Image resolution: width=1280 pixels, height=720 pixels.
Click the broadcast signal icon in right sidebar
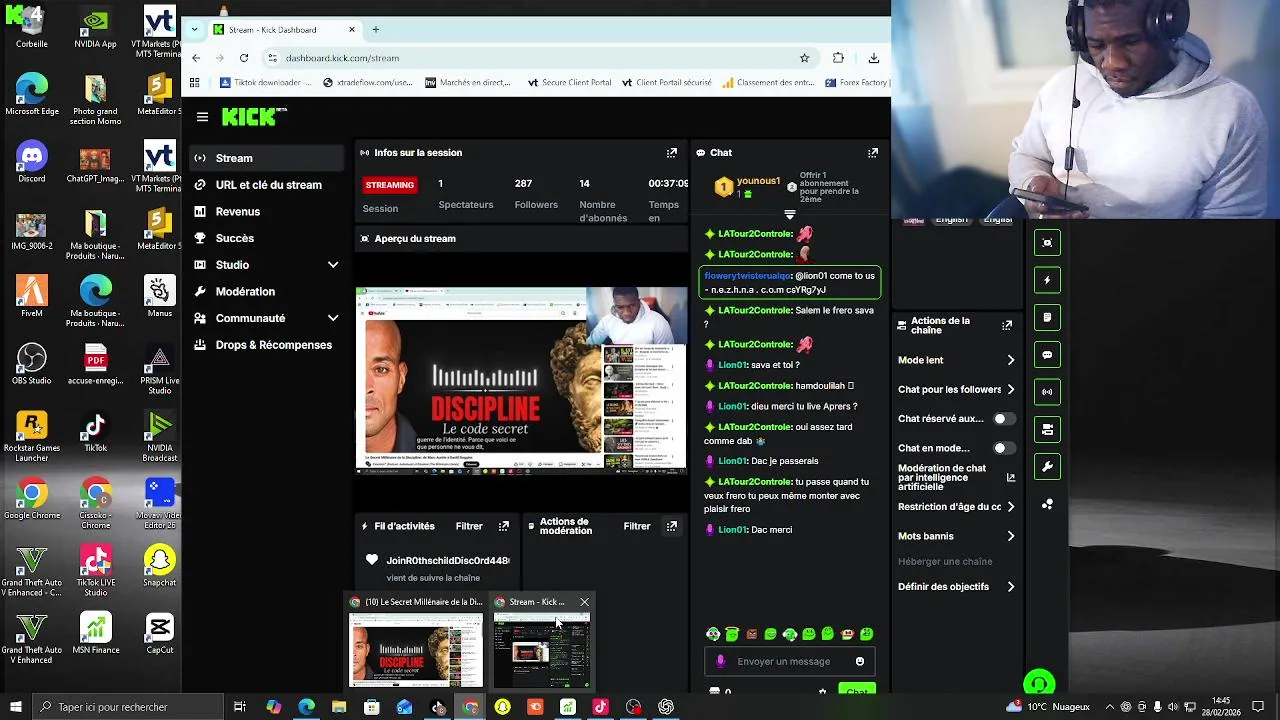[1047, 392]
